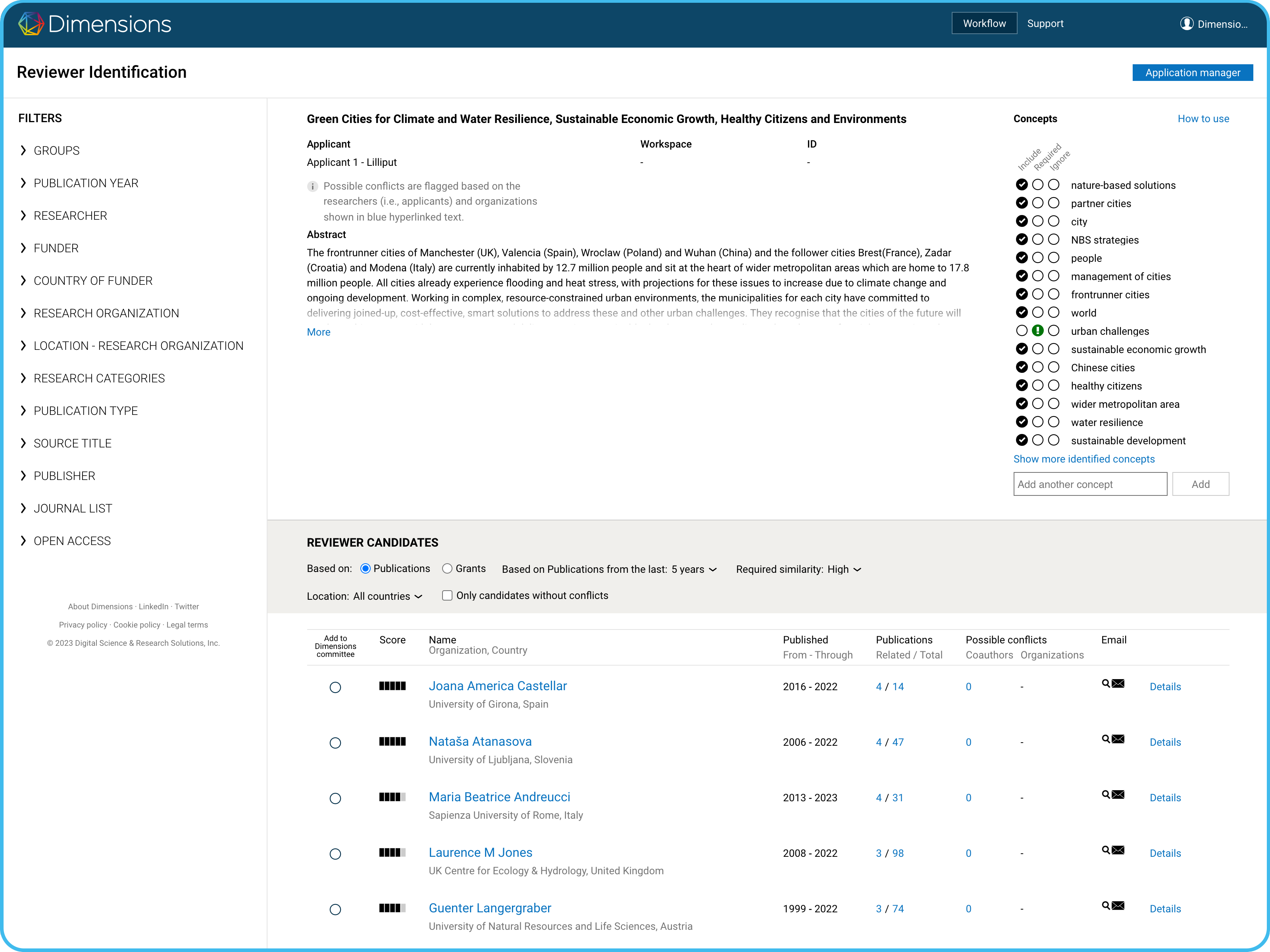
Task: Click envelope icon for Laurence M Jones
Action: tap(1118, 850)
